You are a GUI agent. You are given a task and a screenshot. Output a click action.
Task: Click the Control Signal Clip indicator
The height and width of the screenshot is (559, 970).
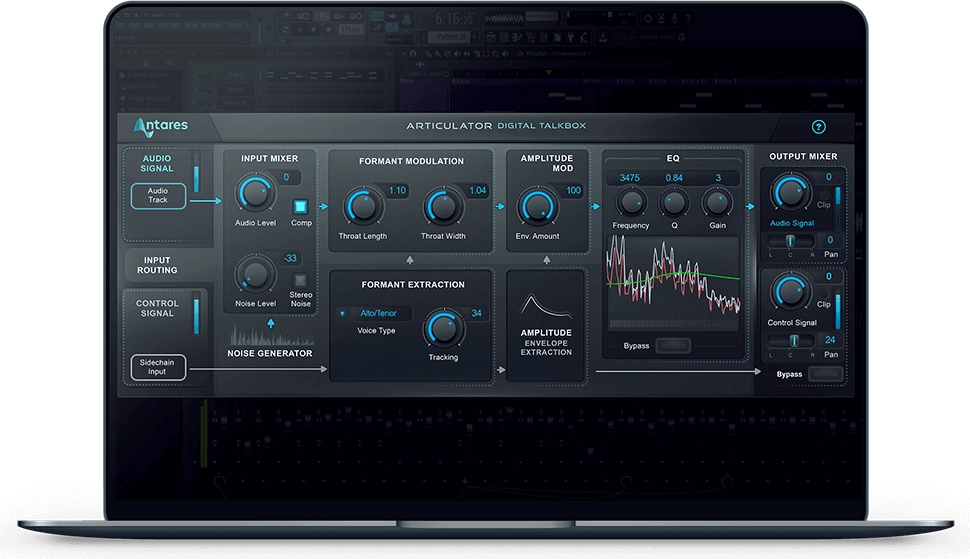click(x=823, y=294)
